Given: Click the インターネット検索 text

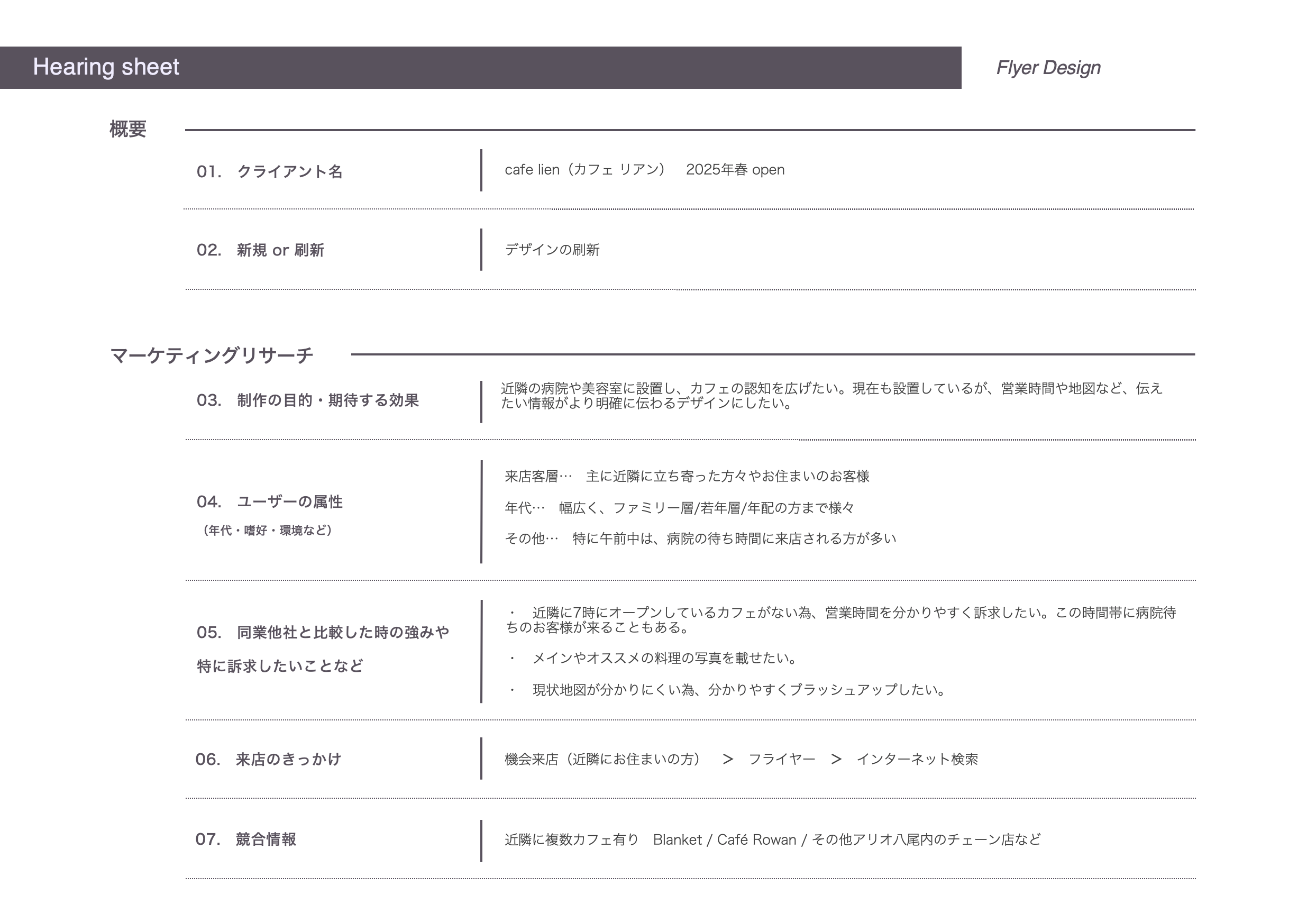Looking at the screenshot, I should [917, 759].
